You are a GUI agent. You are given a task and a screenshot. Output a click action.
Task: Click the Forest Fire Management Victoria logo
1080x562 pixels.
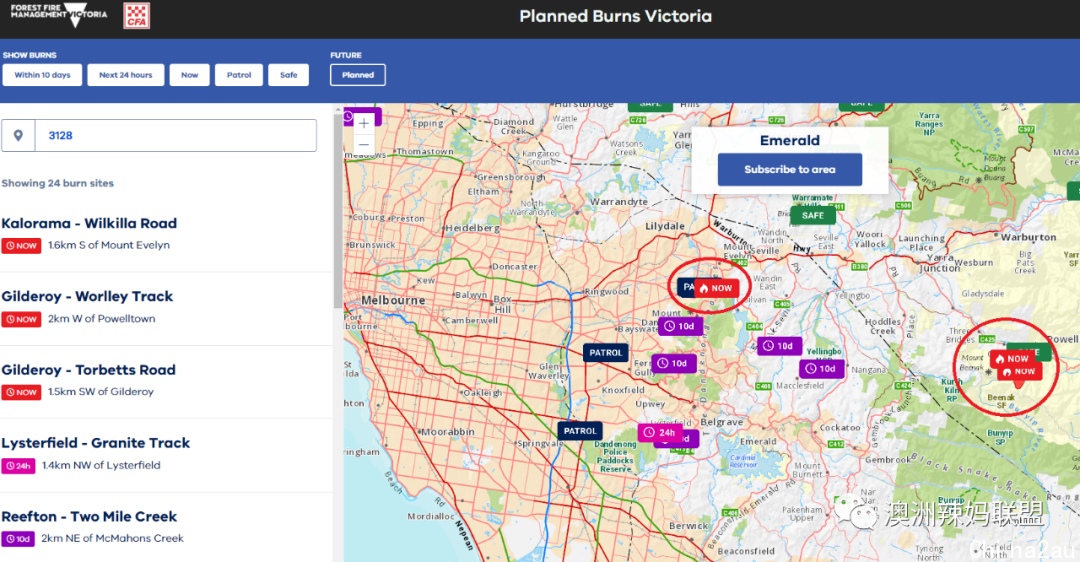pyautogui.click(x=59, y=14)
